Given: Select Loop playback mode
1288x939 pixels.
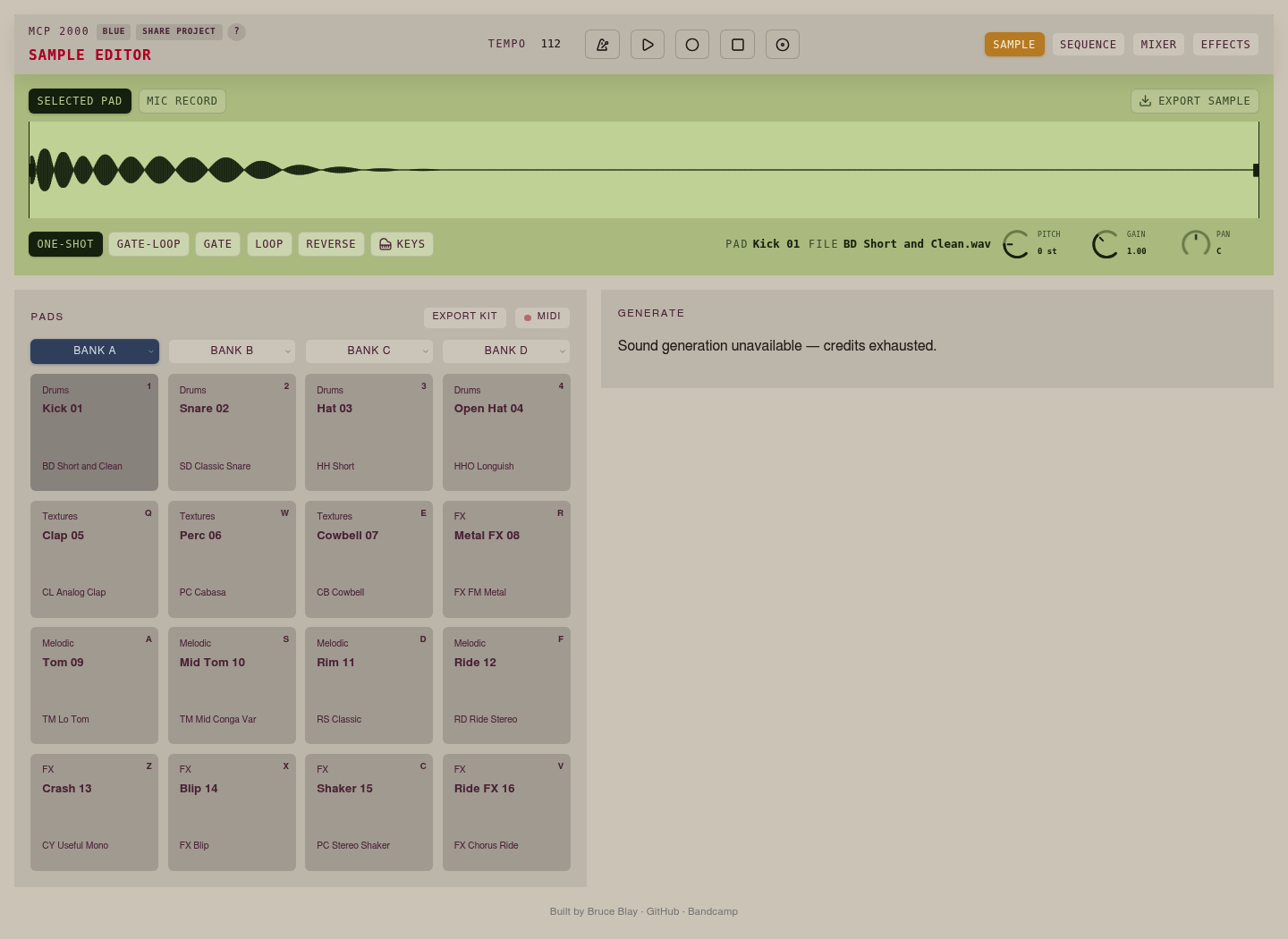Looking at the screenshot, I should [269, 244].
